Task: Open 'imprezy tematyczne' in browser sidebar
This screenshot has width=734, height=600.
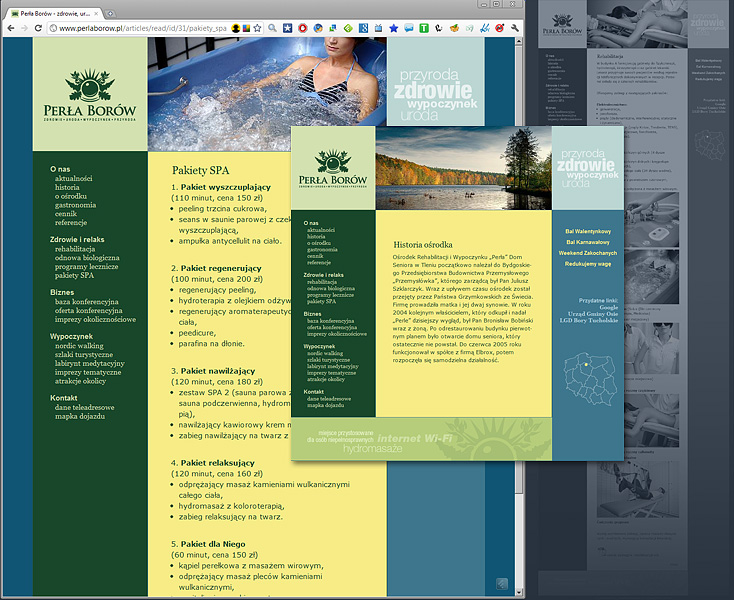Action: tap(88, 373)
